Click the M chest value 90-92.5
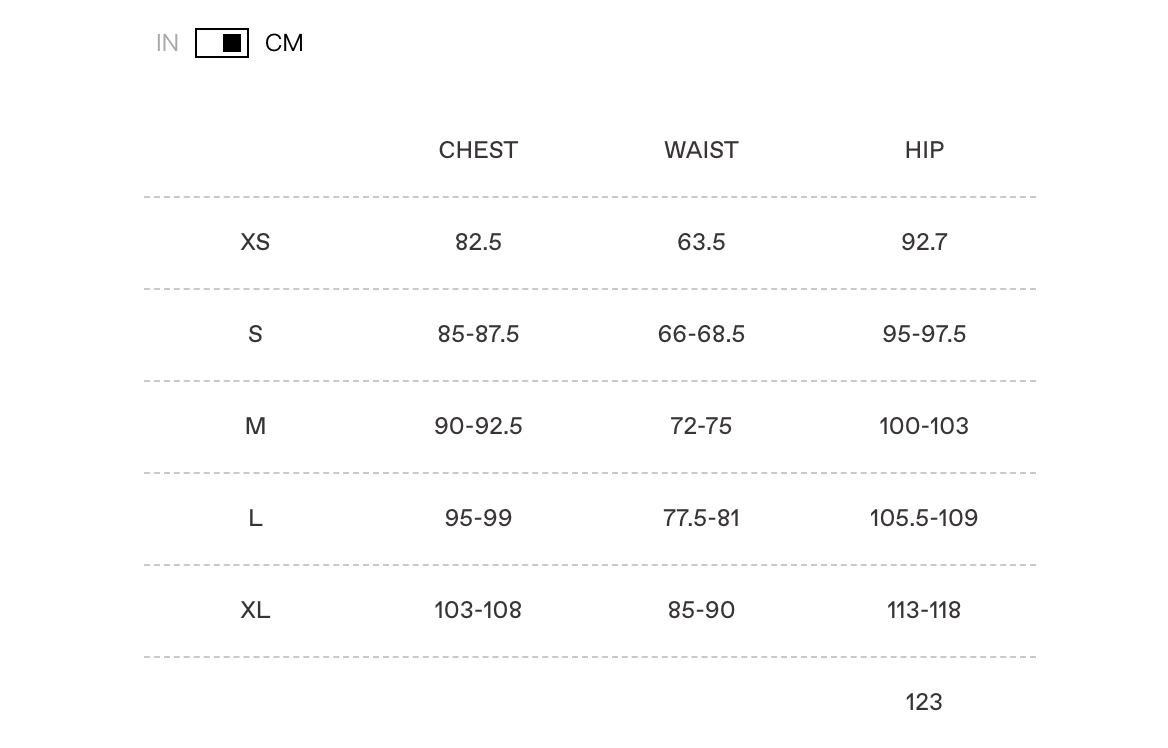This screenshot has height=748, width=1168. click(478, 426)
